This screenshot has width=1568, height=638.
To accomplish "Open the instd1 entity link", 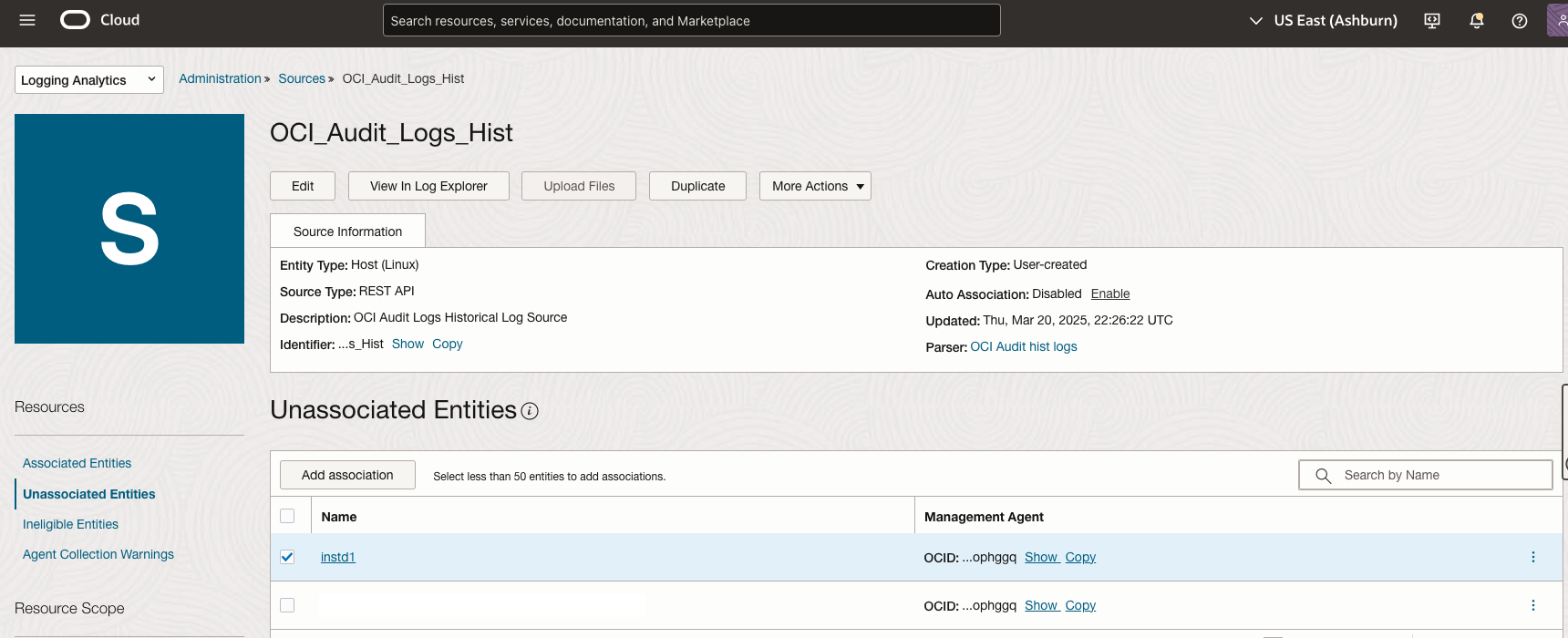I will (337, 557).
